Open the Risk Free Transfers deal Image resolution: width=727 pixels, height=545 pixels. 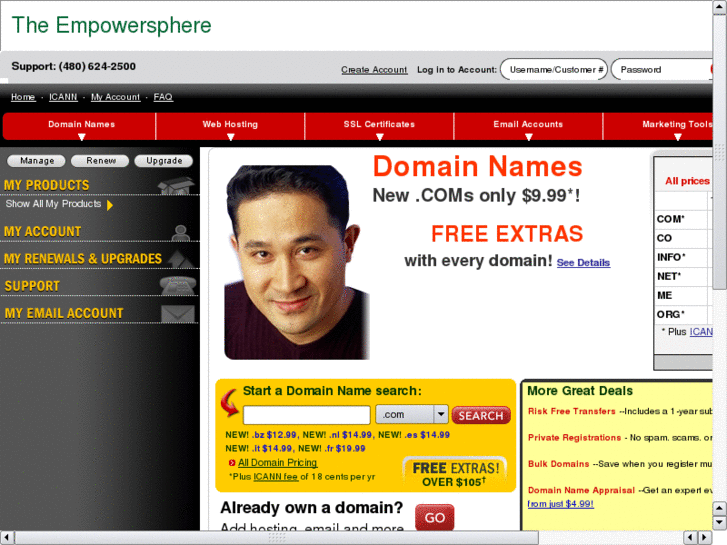point(572,411)
